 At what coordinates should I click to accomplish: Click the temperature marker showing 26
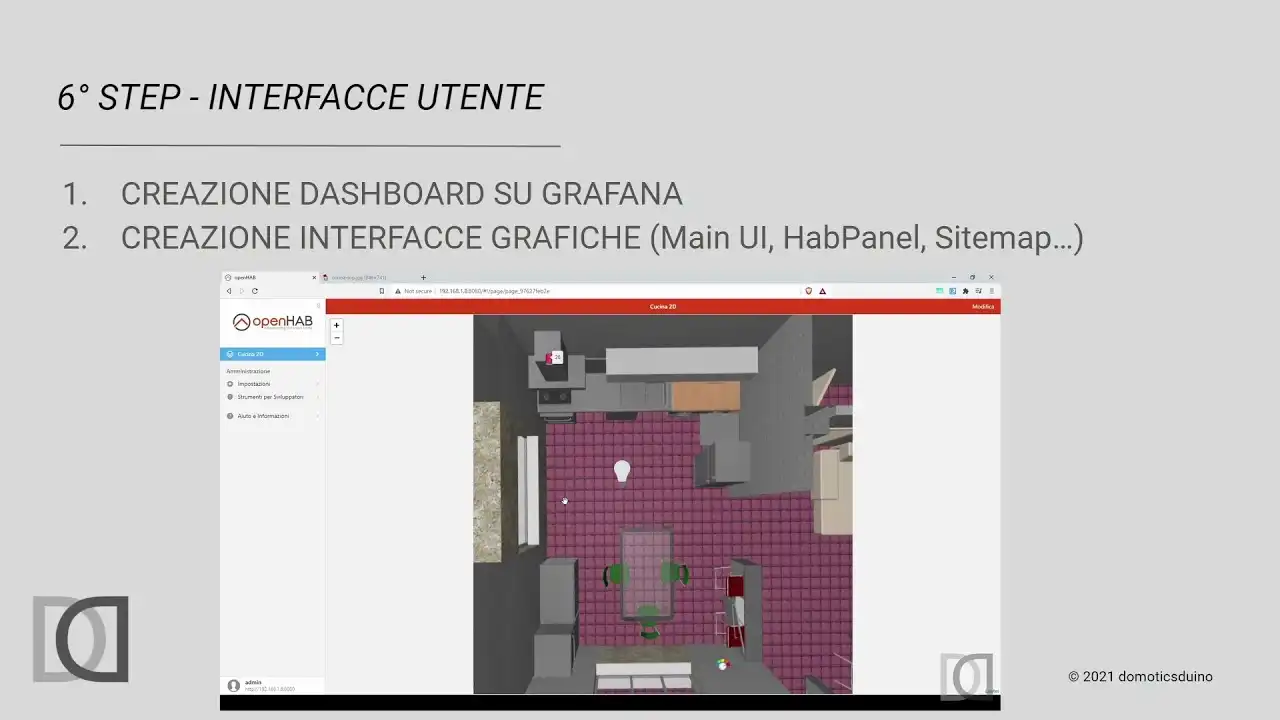554,357
